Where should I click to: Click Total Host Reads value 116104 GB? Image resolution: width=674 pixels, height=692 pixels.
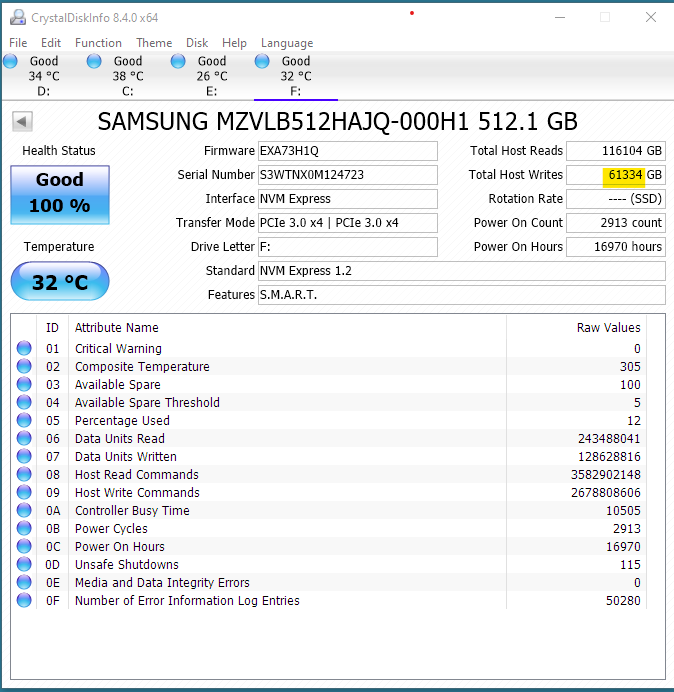point(616,151)
